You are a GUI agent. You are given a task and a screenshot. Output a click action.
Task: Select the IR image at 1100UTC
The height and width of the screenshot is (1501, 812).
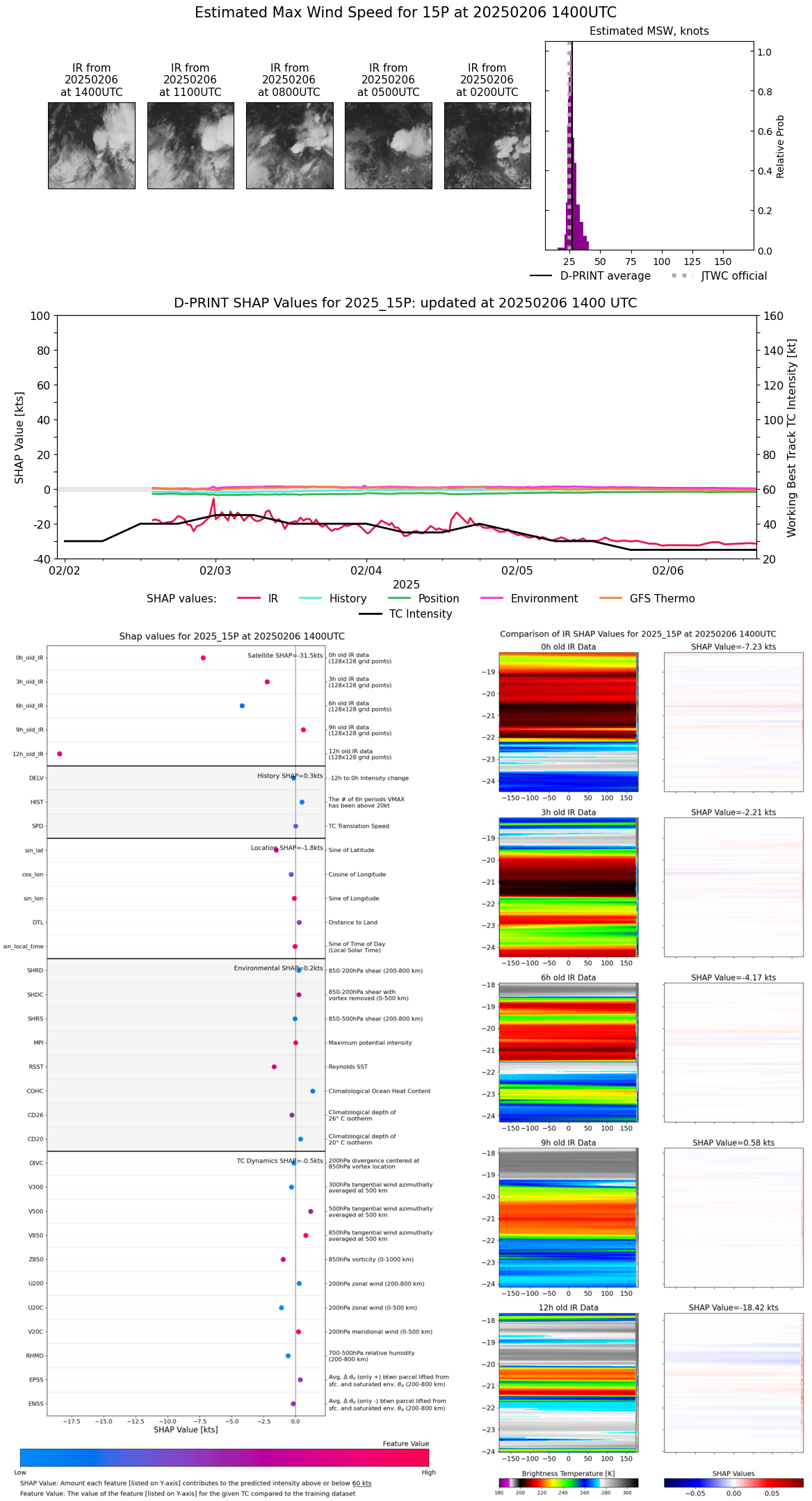tap(190, 145)
